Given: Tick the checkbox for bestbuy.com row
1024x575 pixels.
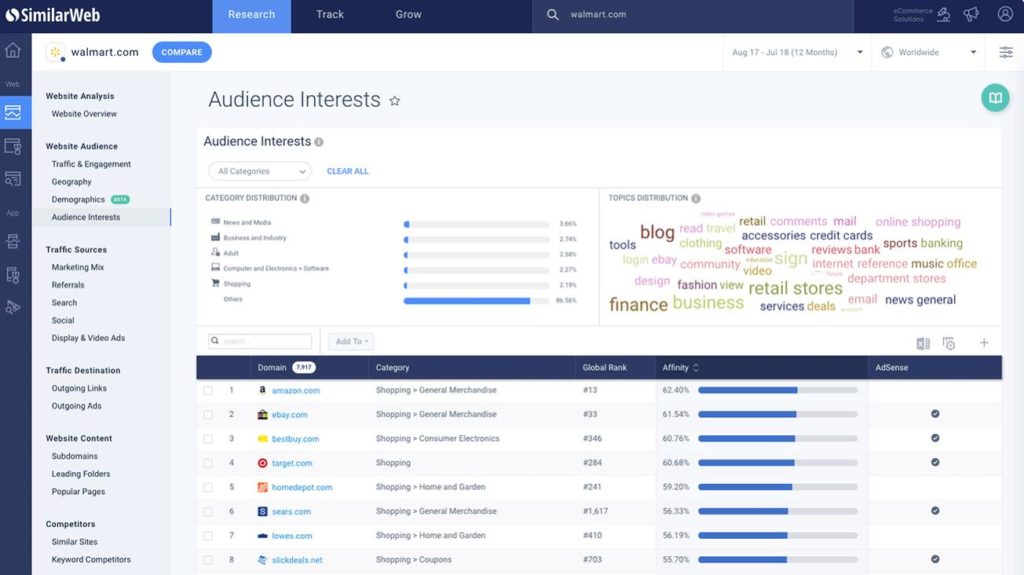Looking at the screenshot, I should click(x=208, y=439).
